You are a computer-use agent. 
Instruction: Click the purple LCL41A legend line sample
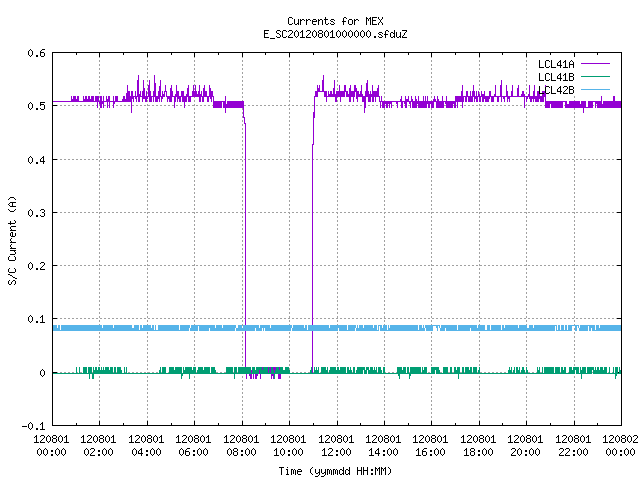(x=595, y=64)
